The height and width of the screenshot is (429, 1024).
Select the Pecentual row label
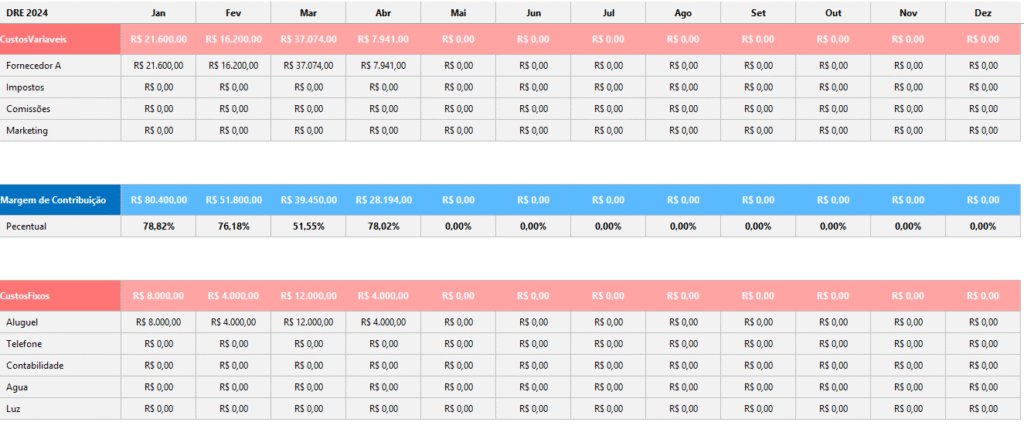tap(27, 226)
